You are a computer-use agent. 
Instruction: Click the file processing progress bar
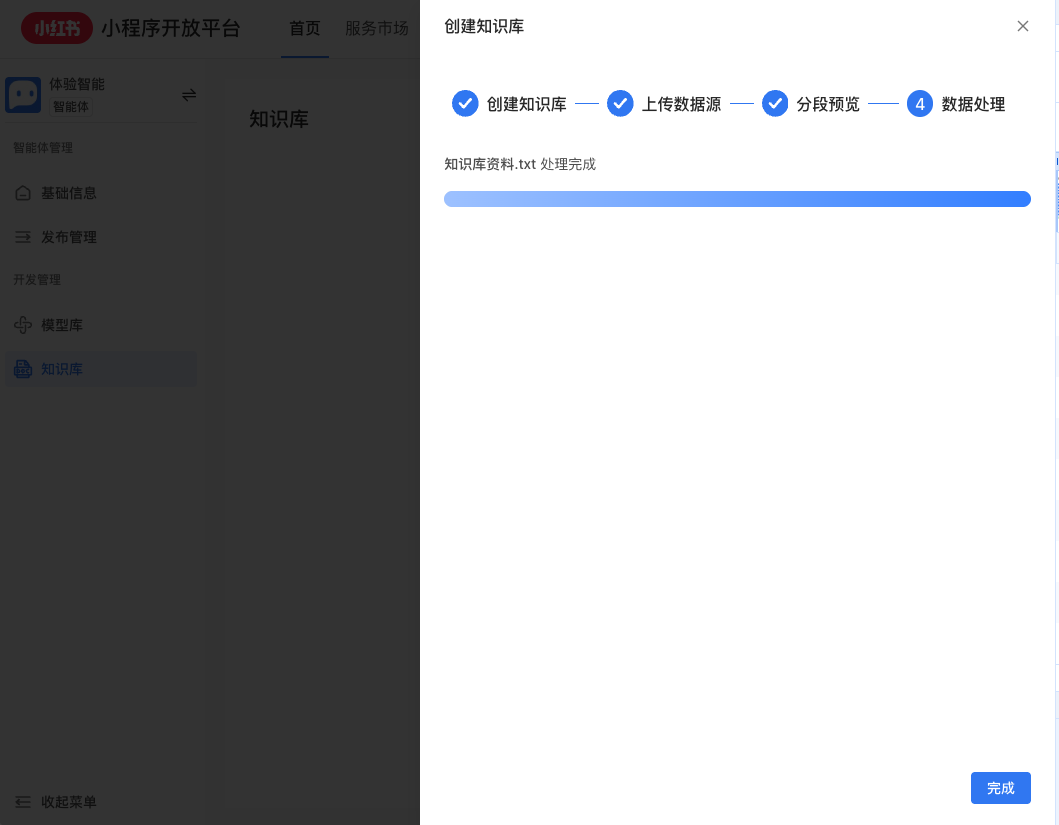[x=737, y=198]
